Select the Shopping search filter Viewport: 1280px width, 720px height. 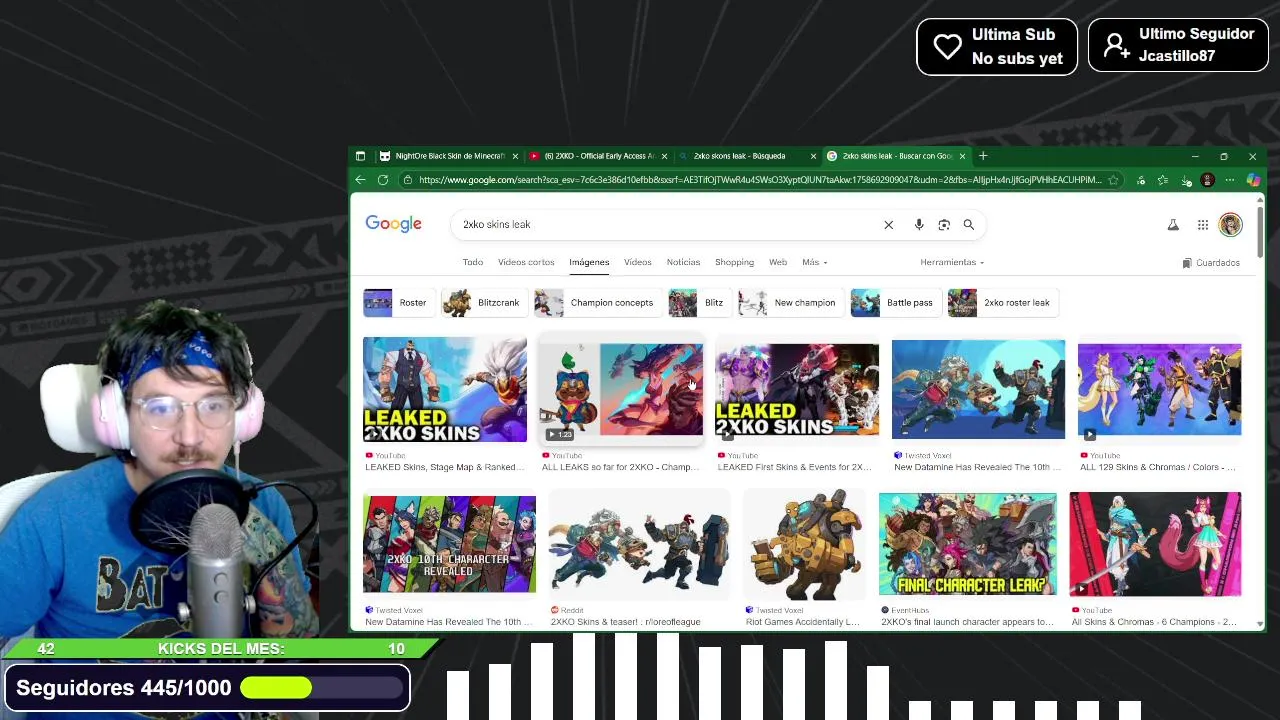coord(734,262)
